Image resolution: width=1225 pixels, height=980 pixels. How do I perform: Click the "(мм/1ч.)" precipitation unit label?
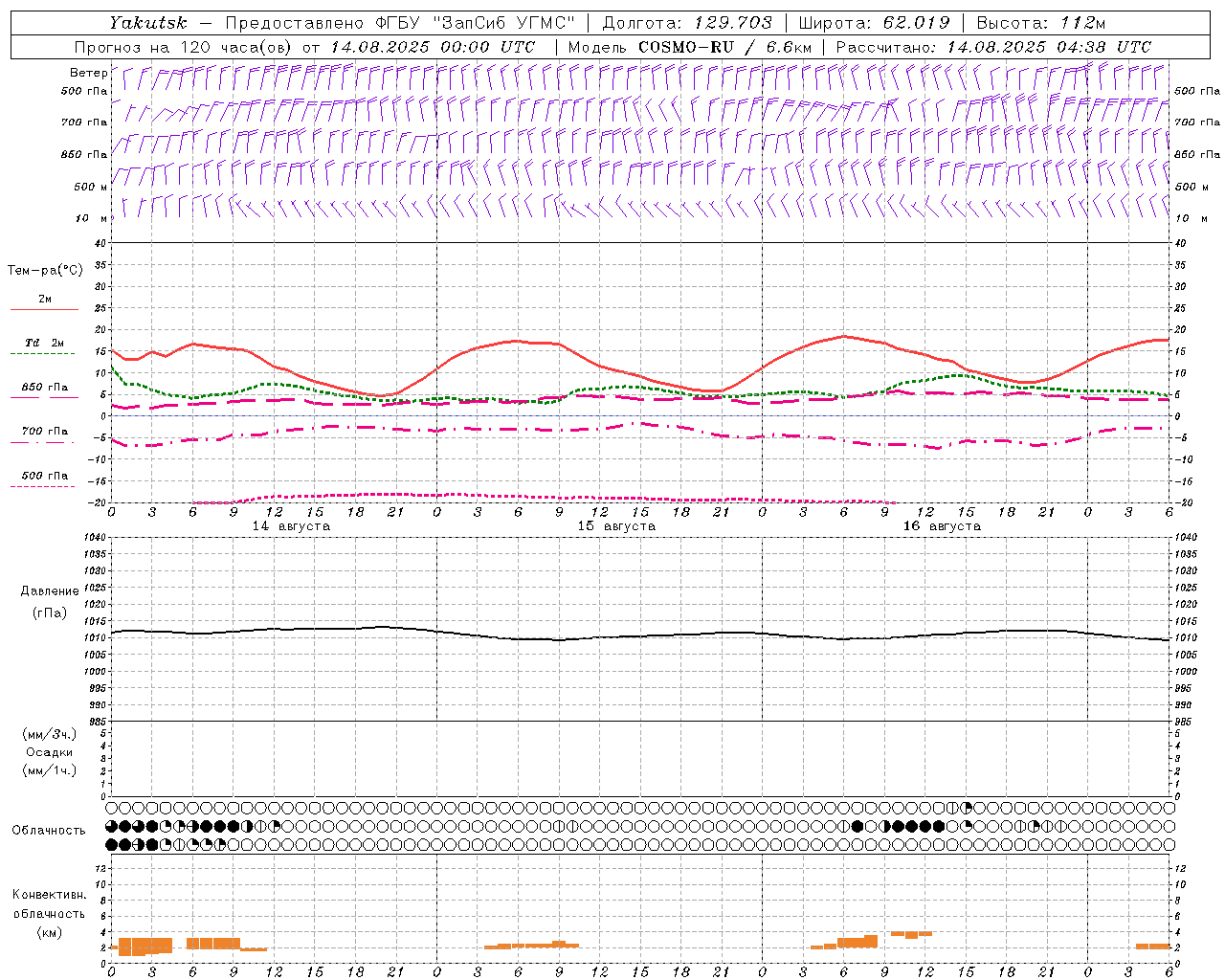click(50, 770)
